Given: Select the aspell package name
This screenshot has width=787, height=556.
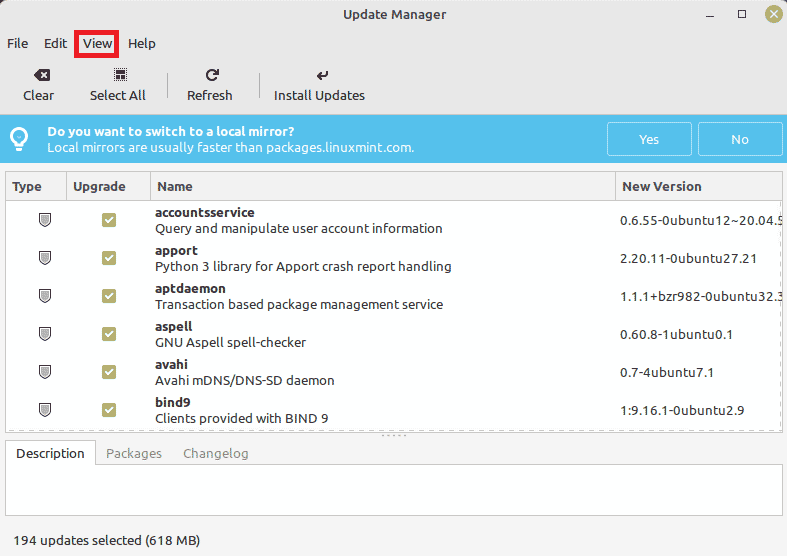Looking at the screenshot, I should click(x=174, y=327).
